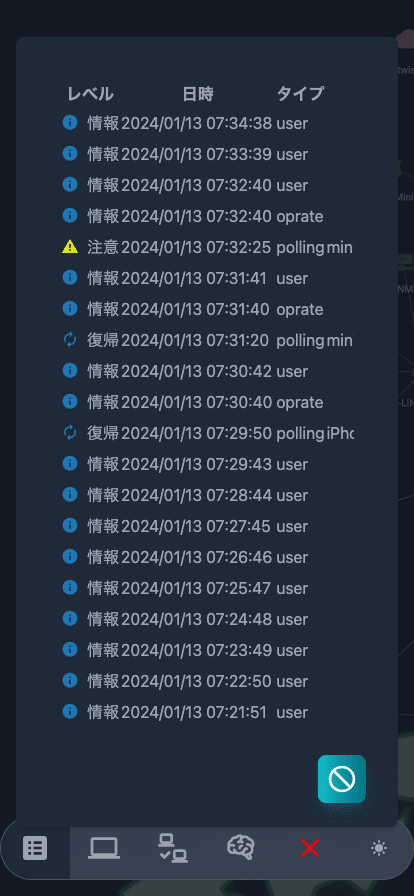Select the 07:30:40 oprate log row
The width and height of the screenshot is (414, 896).
point(208,402)
